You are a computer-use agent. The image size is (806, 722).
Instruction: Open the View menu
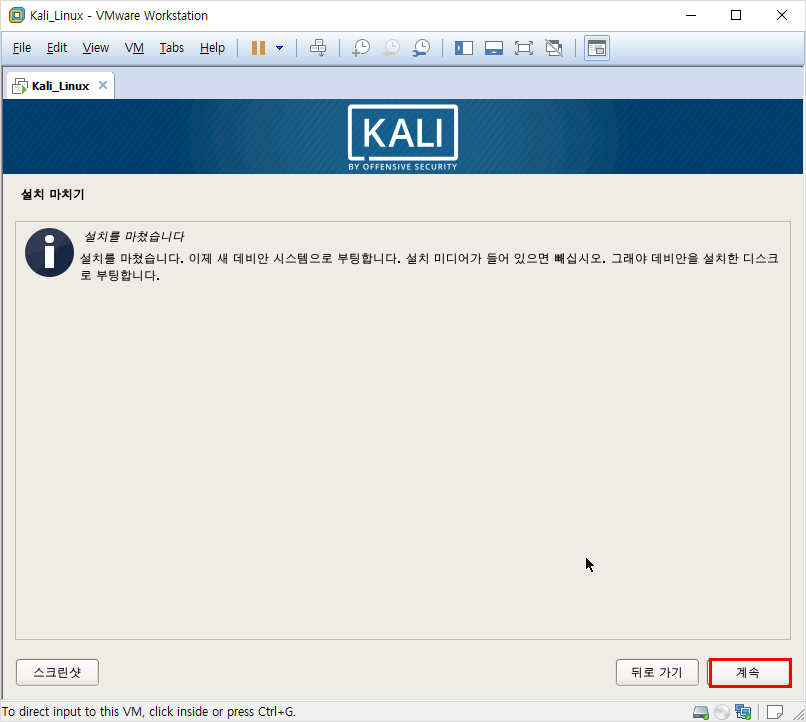coord(96,48)
